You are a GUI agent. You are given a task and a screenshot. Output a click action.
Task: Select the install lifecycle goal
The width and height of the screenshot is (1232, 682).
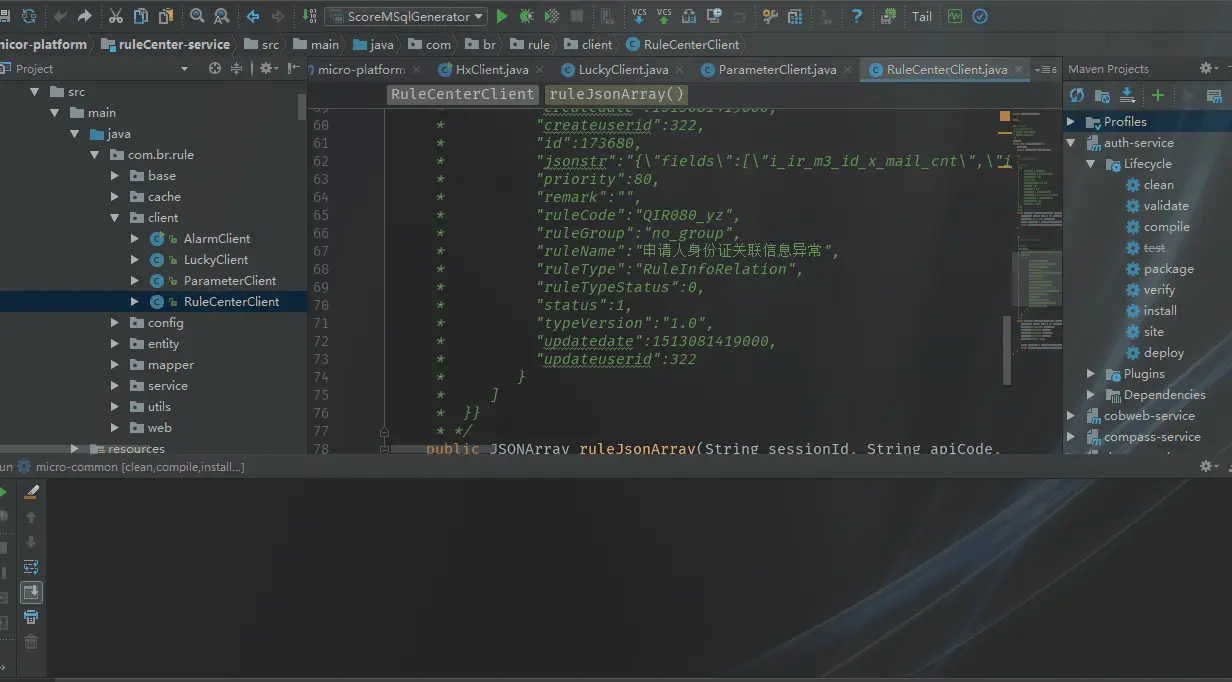[x=1151, y=310]
